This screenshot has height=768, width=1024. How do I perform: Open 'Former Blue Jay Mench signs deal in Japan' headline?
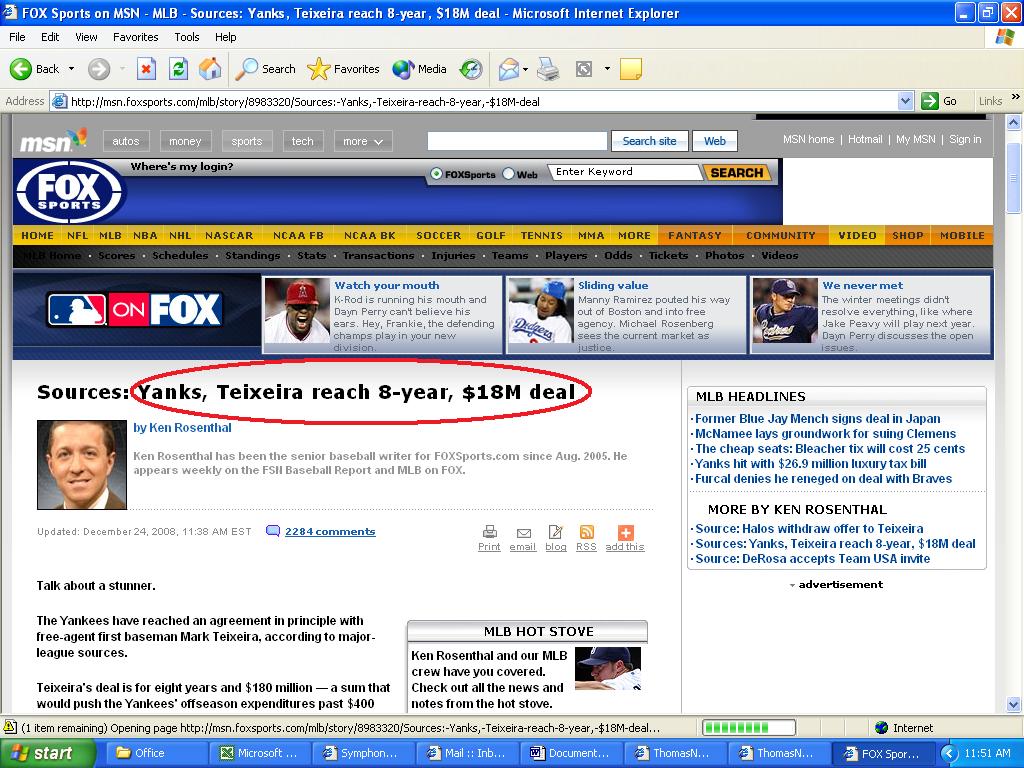pos(818,419)
